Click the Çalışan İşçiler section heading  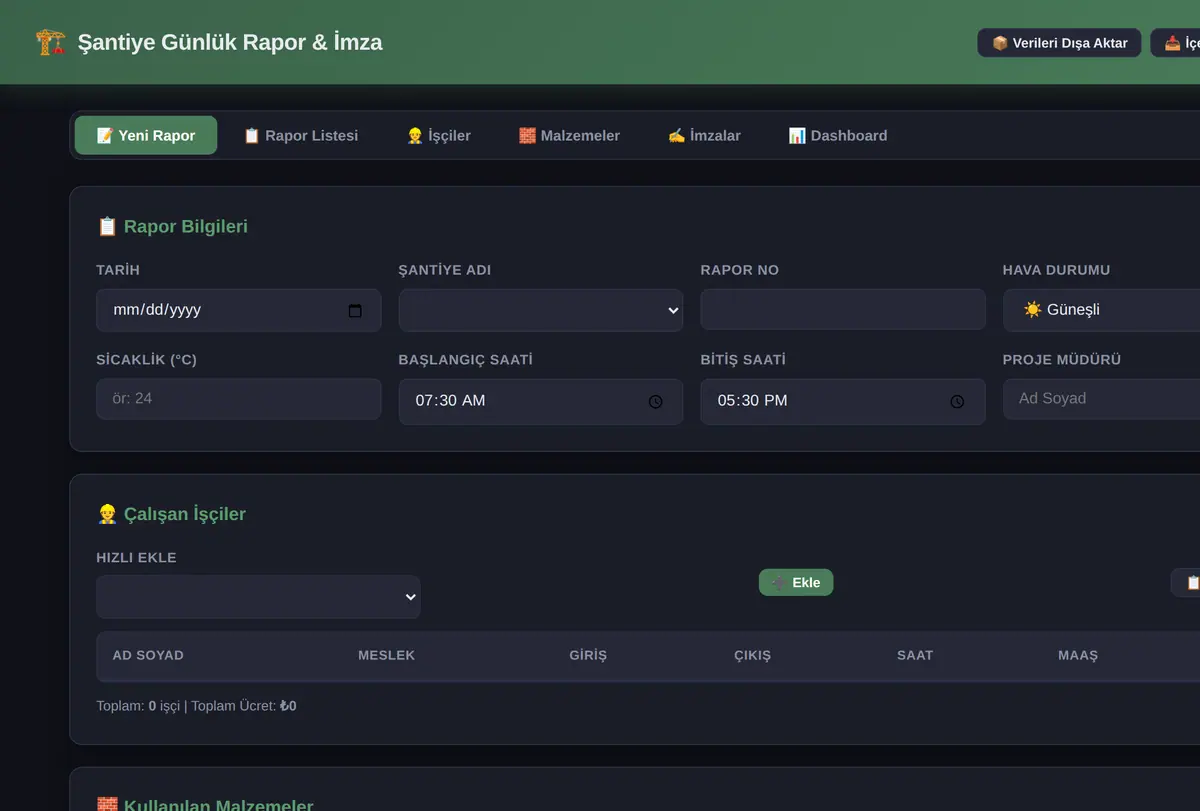click(171, 515)
